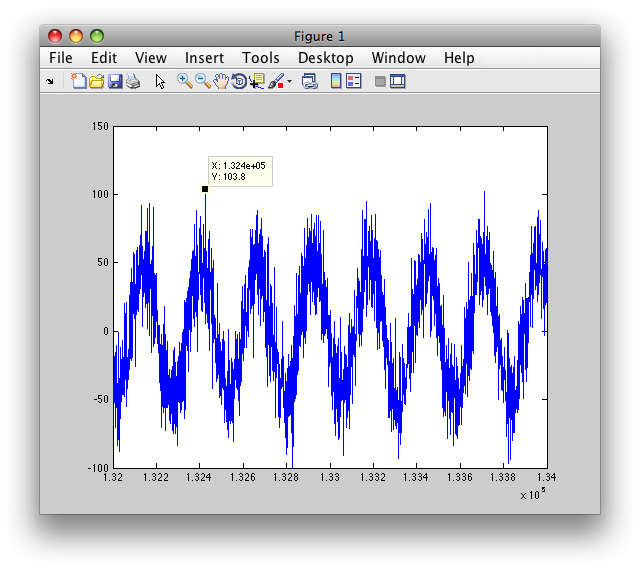Click the yellow minimize window button

pyautogui.click(x=76, y=36)
